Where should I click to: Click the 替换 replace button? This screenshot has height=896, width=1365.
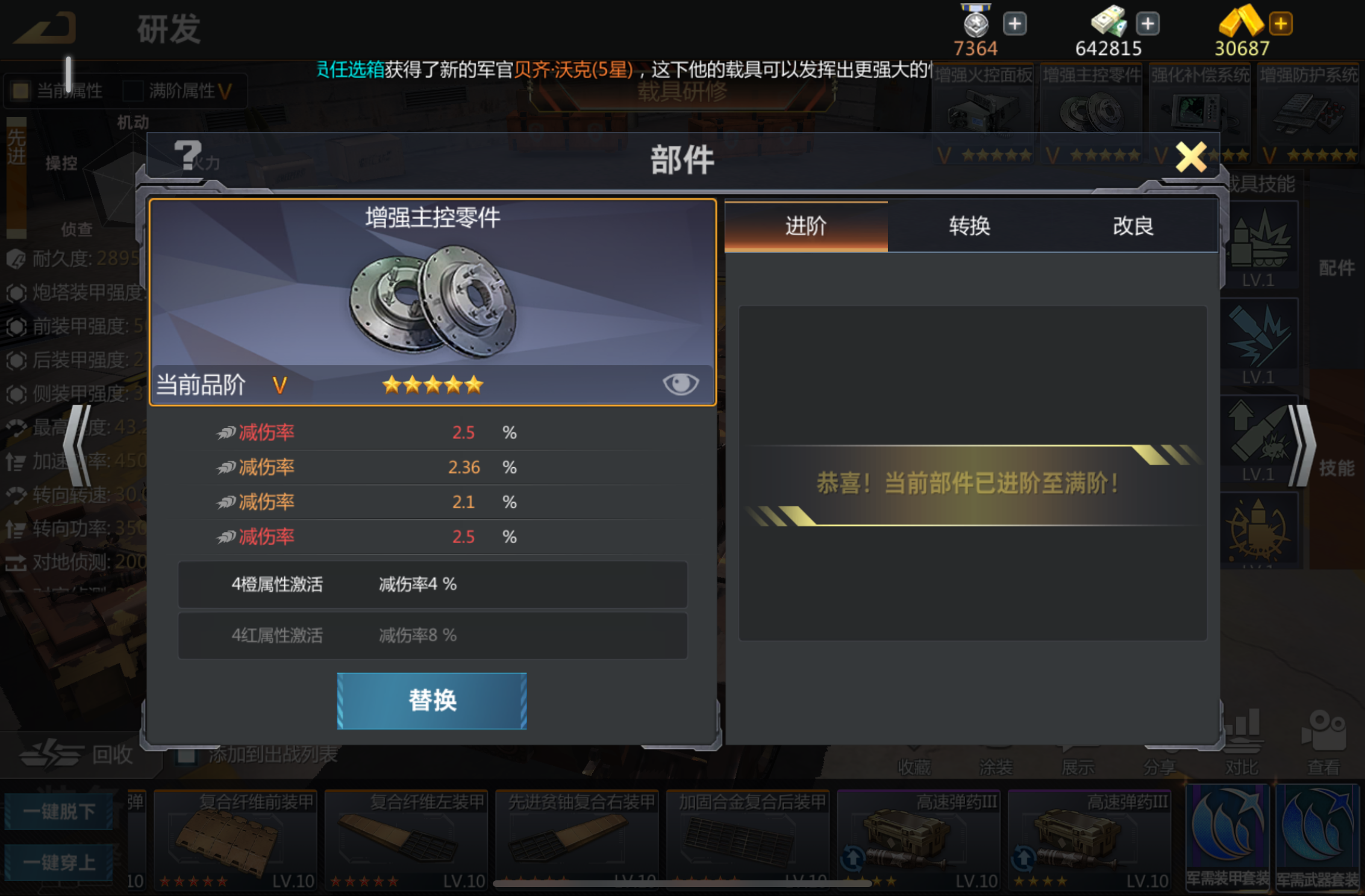coord(432,701)
